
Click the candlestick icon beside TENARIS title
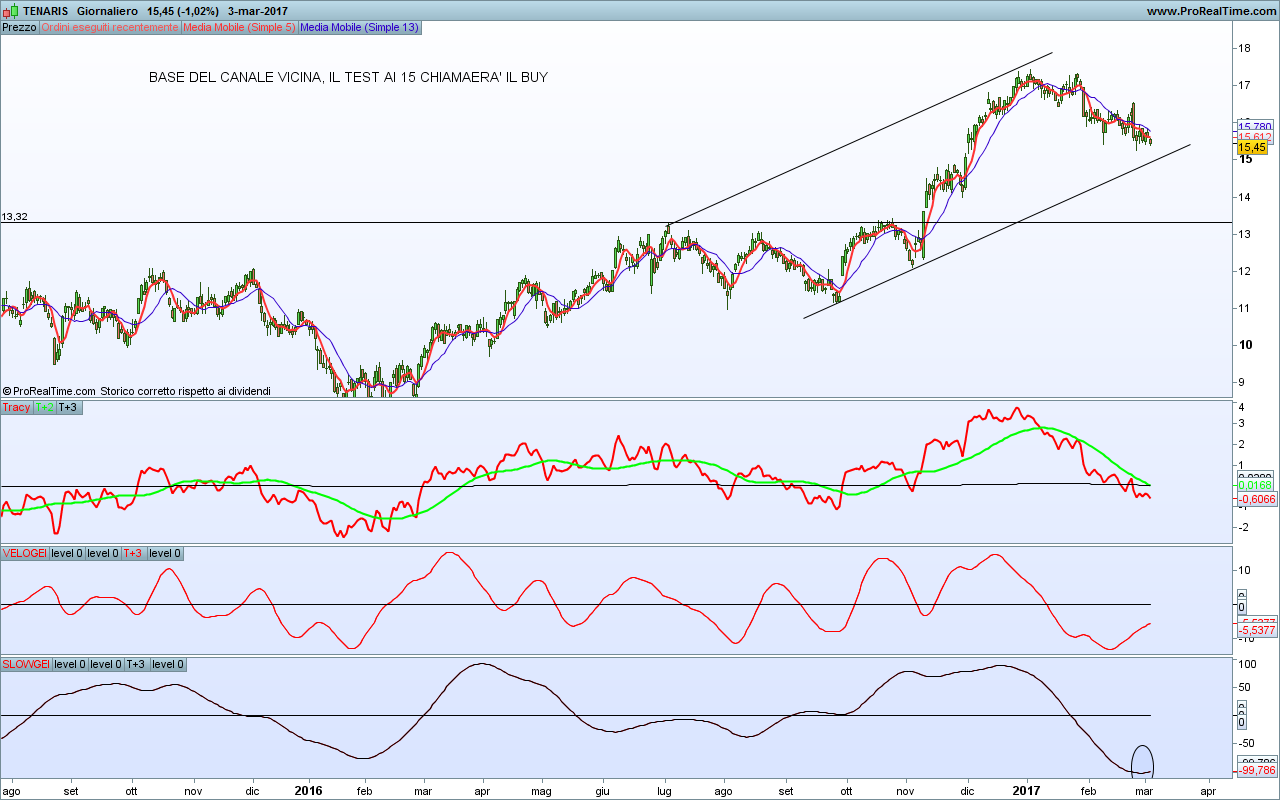tap(8, 10)
